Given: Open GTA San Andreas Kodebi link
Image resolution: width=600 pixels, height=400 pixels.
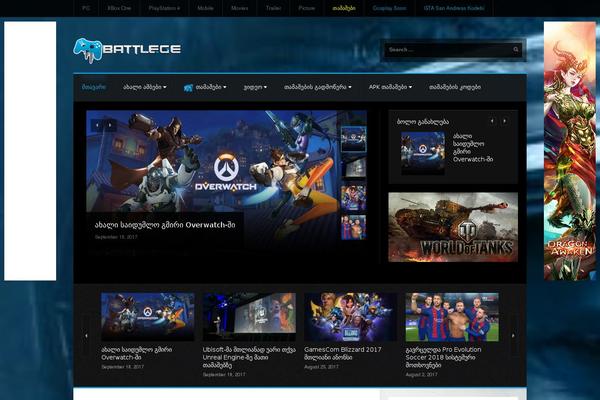Looking at the screenshot, I should 454,8.
